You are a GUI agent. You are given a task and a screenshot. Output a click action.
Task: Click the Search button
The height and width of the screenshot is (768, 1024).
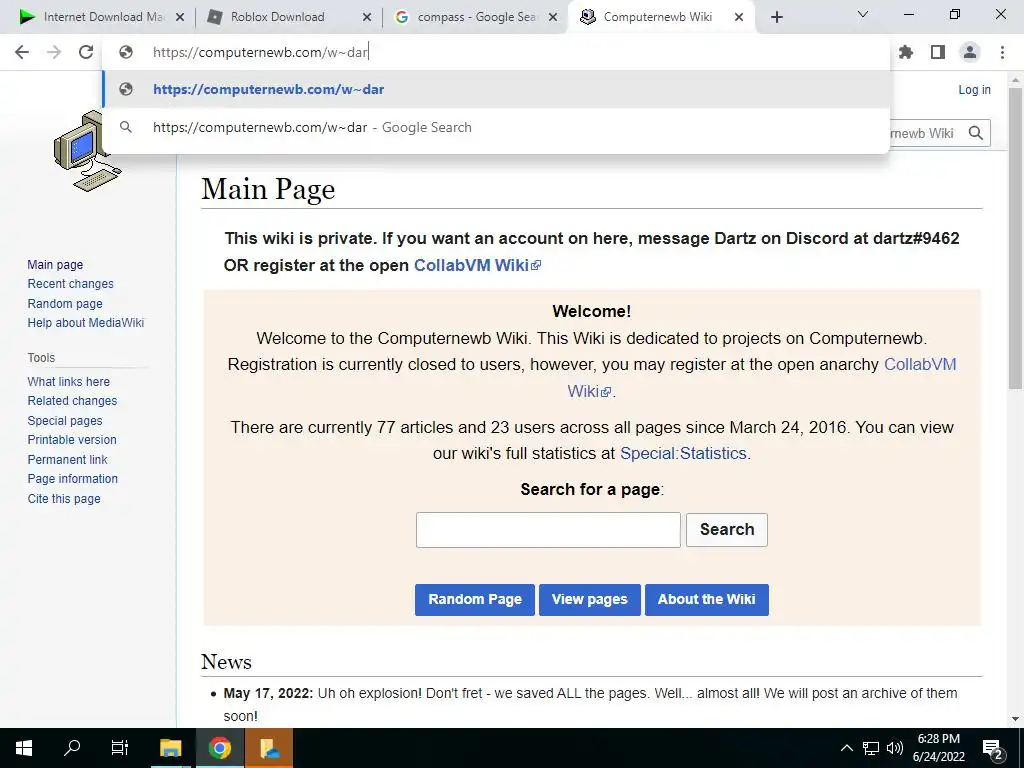point(727,530)
